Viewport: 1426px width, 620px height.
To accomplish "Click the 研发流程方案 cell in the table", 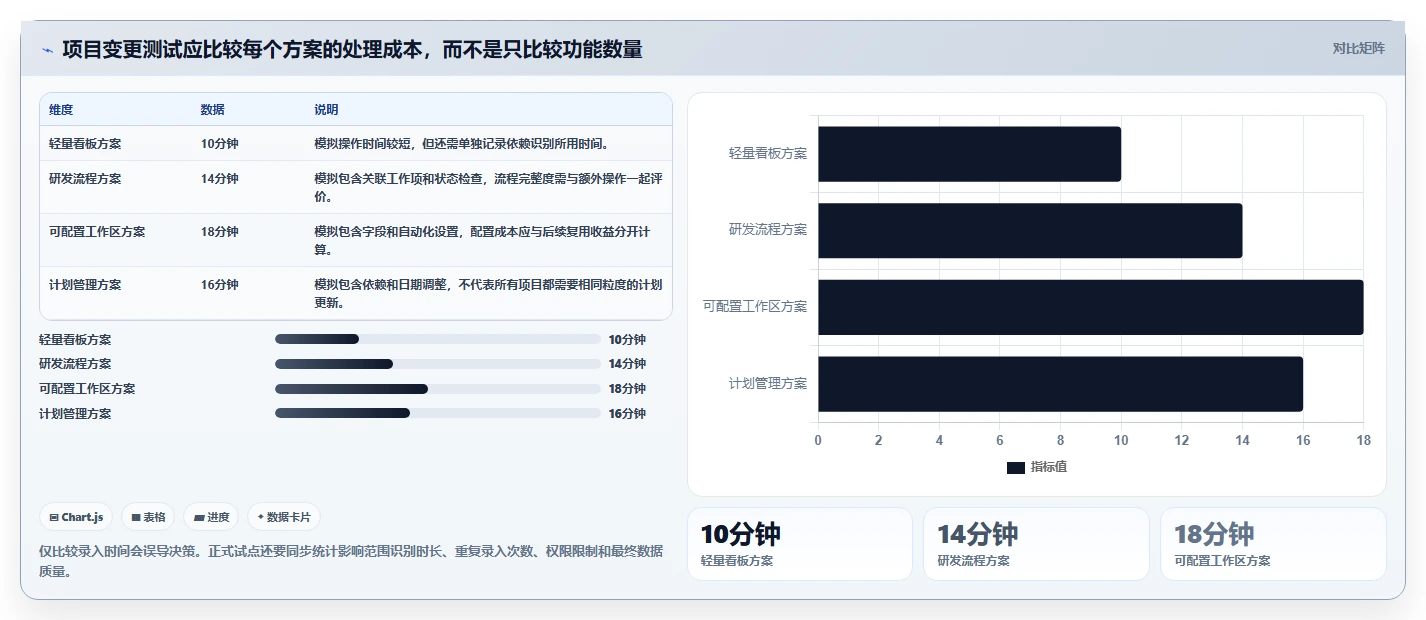I will 85,179.
